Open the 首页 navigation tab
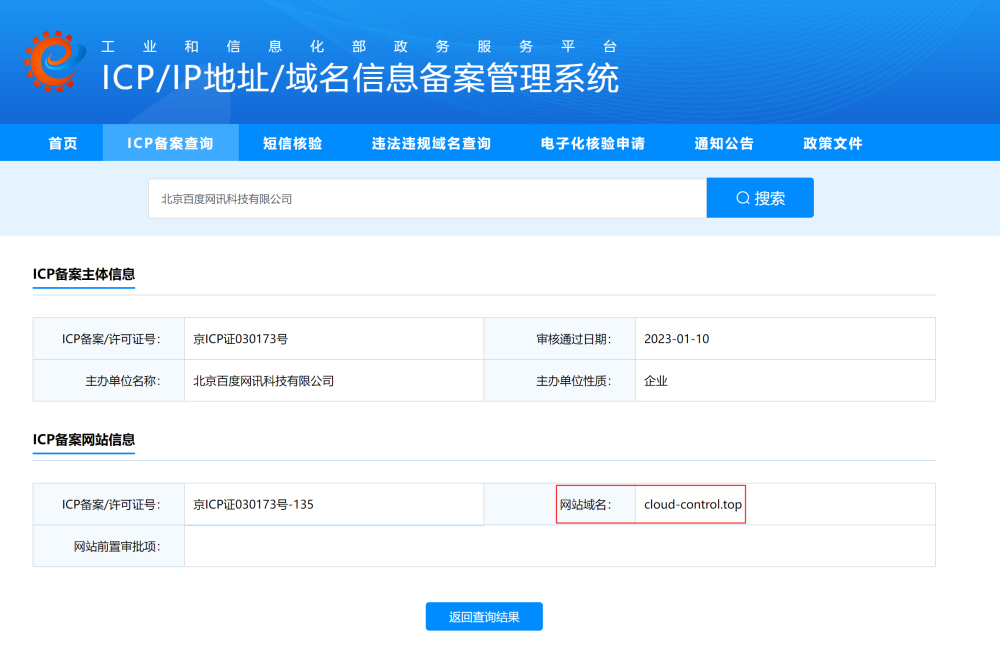The width and height of the screenshot is (1000, 667). click(62, 143)
